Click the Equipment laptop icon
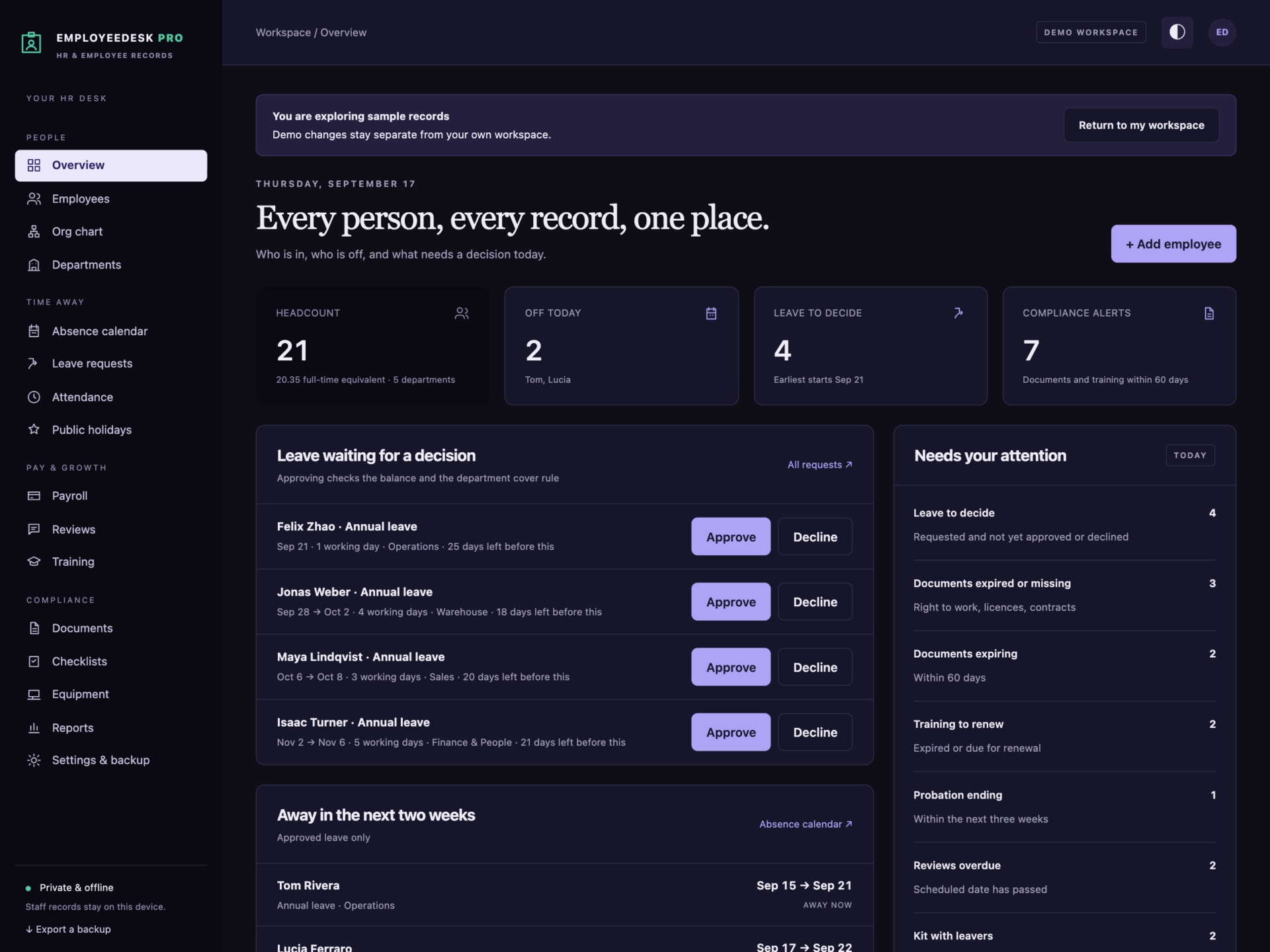 pos(34,694)
